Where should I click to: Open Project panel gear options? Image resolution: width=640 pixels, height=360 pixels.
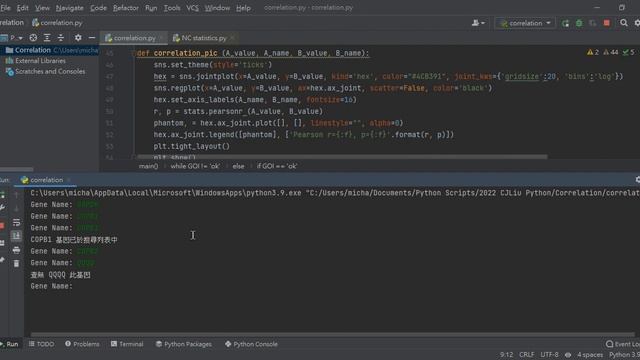click(78, 38)
